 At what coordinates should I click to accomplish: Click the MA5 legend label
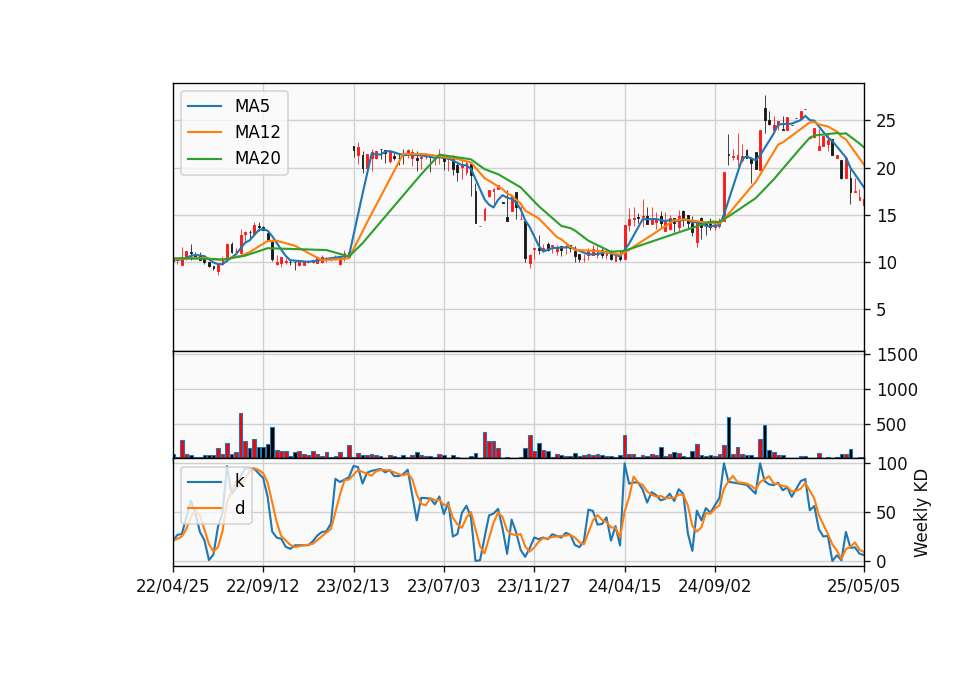[252, 106]
